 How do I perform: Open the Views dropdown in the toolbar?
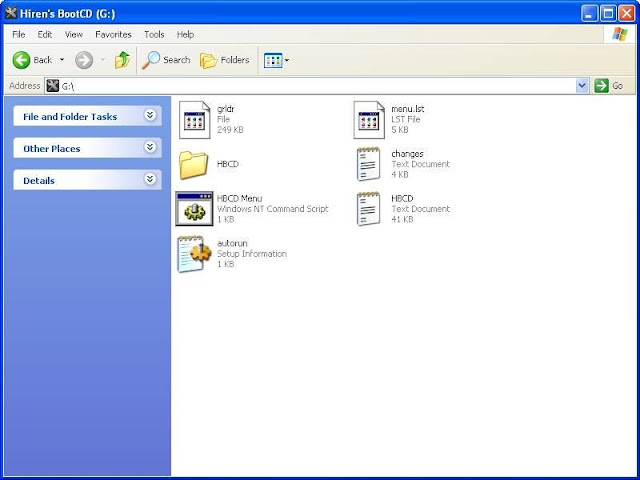(x=276, y=60)
